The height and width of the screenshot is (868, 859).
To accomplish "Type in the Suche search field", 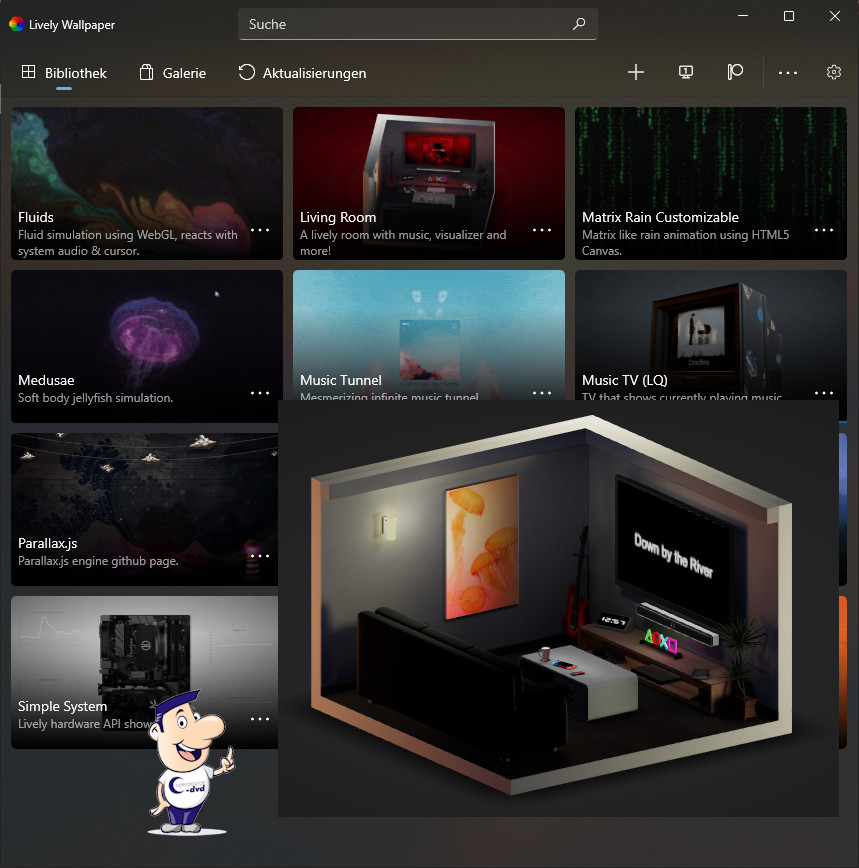I will coord(400,24).
